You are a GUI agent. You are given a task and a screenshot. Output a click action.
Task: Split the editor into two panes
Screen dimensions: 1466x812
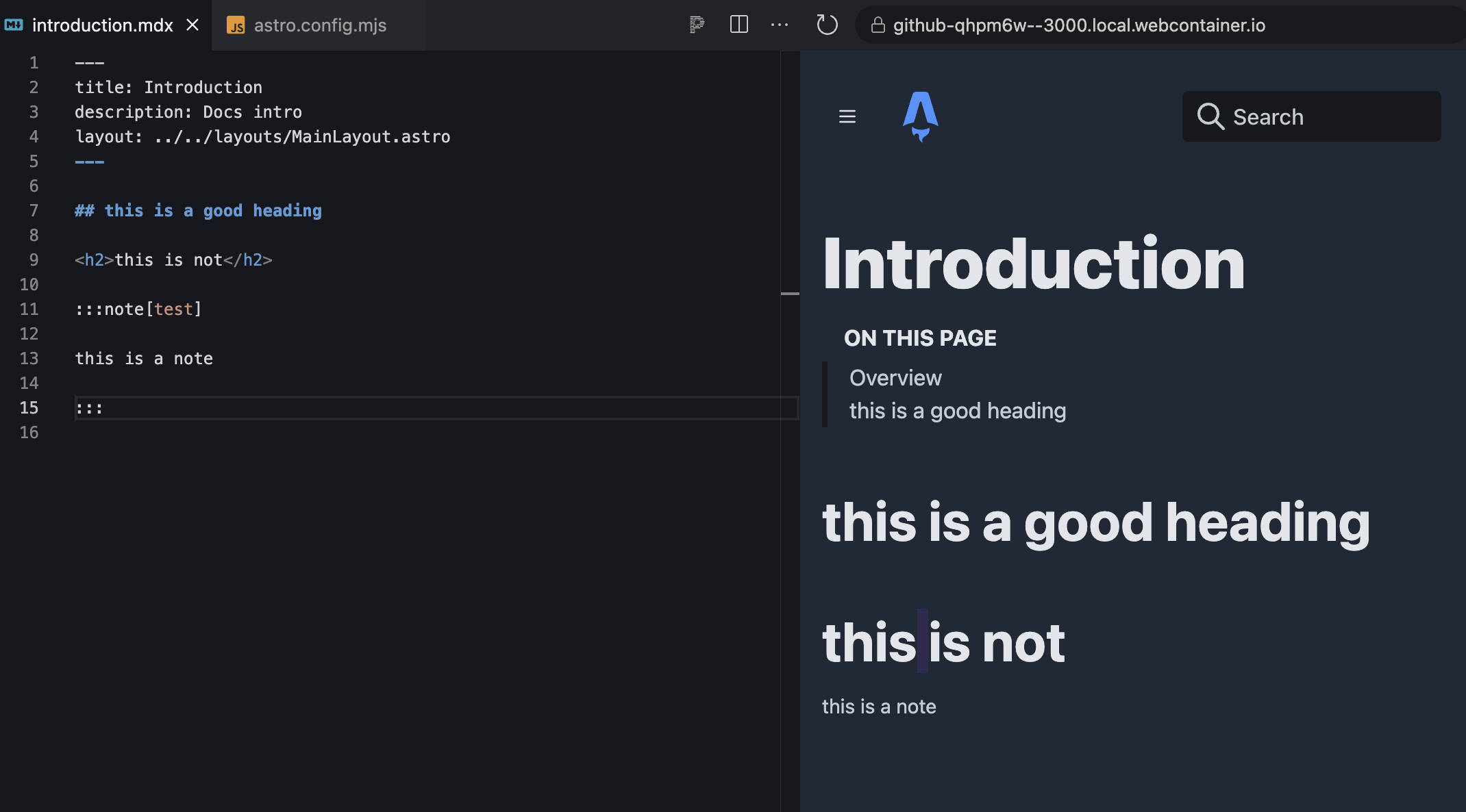(x=738, y=25)
